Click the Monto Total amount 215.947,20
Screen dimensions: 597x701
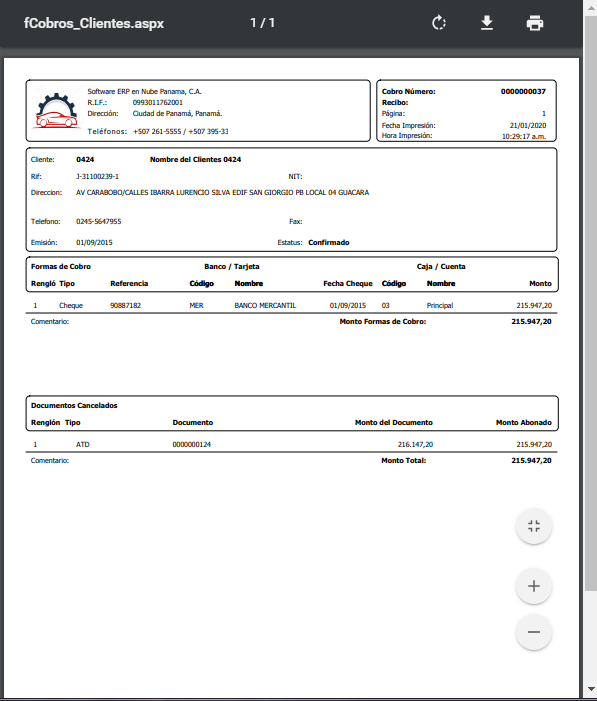coord(531,460)
